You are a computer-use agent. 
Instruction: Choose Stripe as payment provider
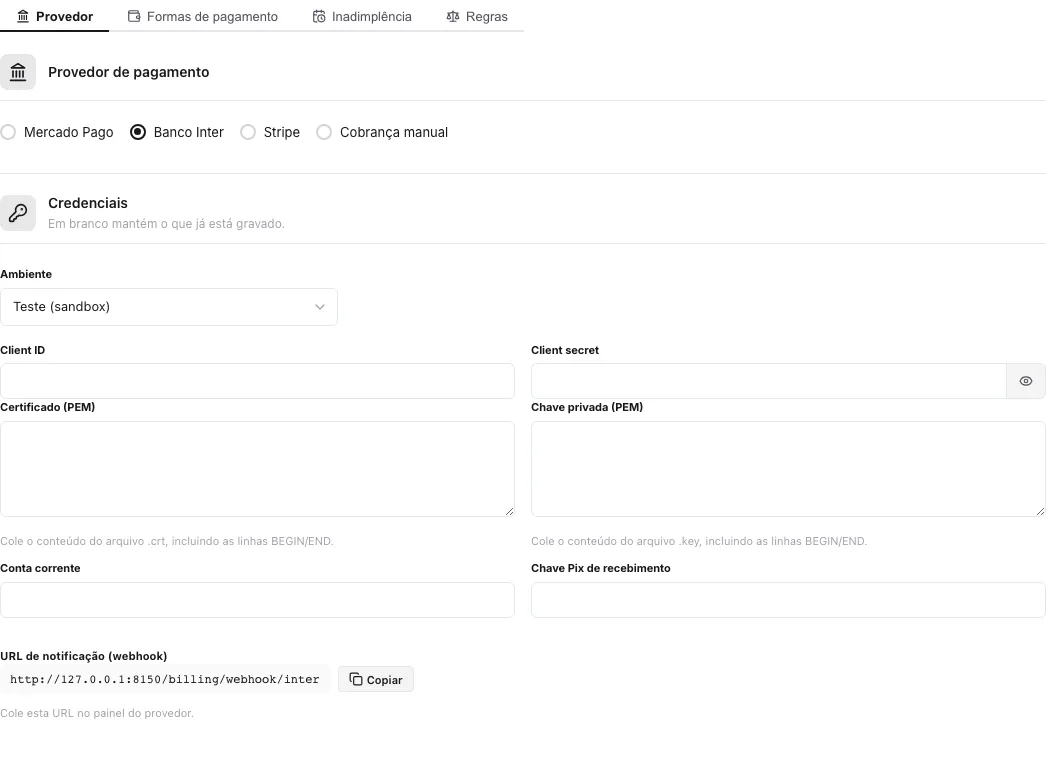(248, 132)
